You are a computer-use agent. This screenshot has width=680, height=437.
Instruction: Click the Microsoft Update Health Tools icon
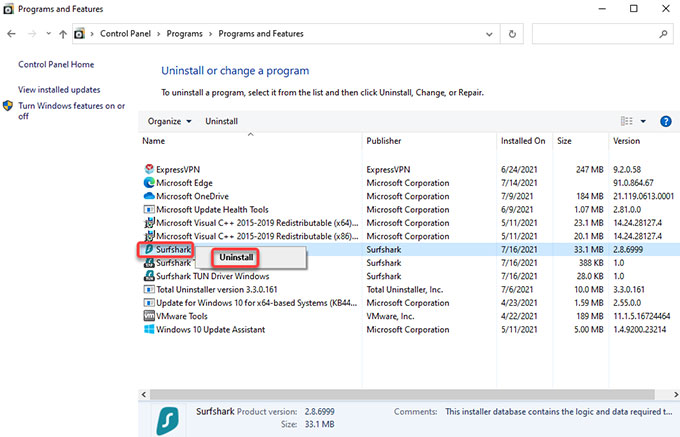(x=149, y=209)
